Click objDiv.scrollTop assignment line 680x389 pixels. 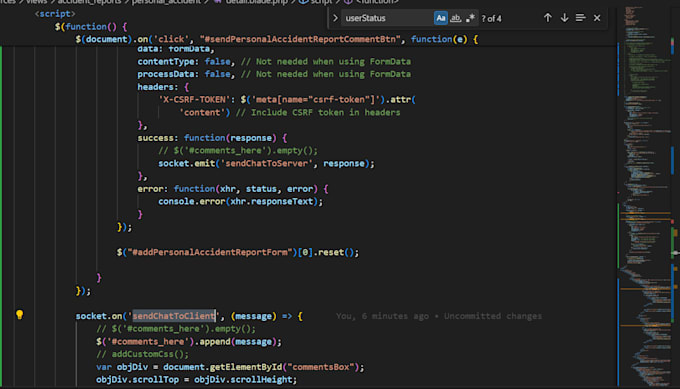196,380
